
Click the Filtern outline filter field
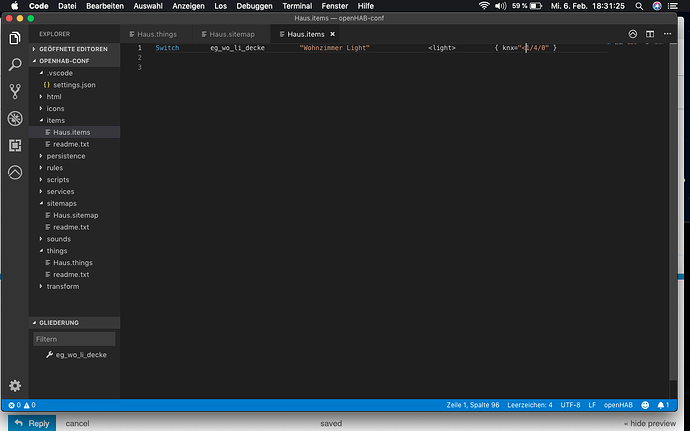coord(75,339)
